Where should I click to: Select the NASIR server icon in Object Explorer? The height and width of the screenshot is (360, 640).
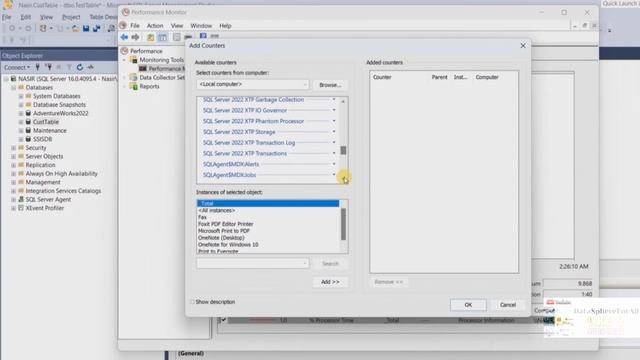[x=13, y=78]
